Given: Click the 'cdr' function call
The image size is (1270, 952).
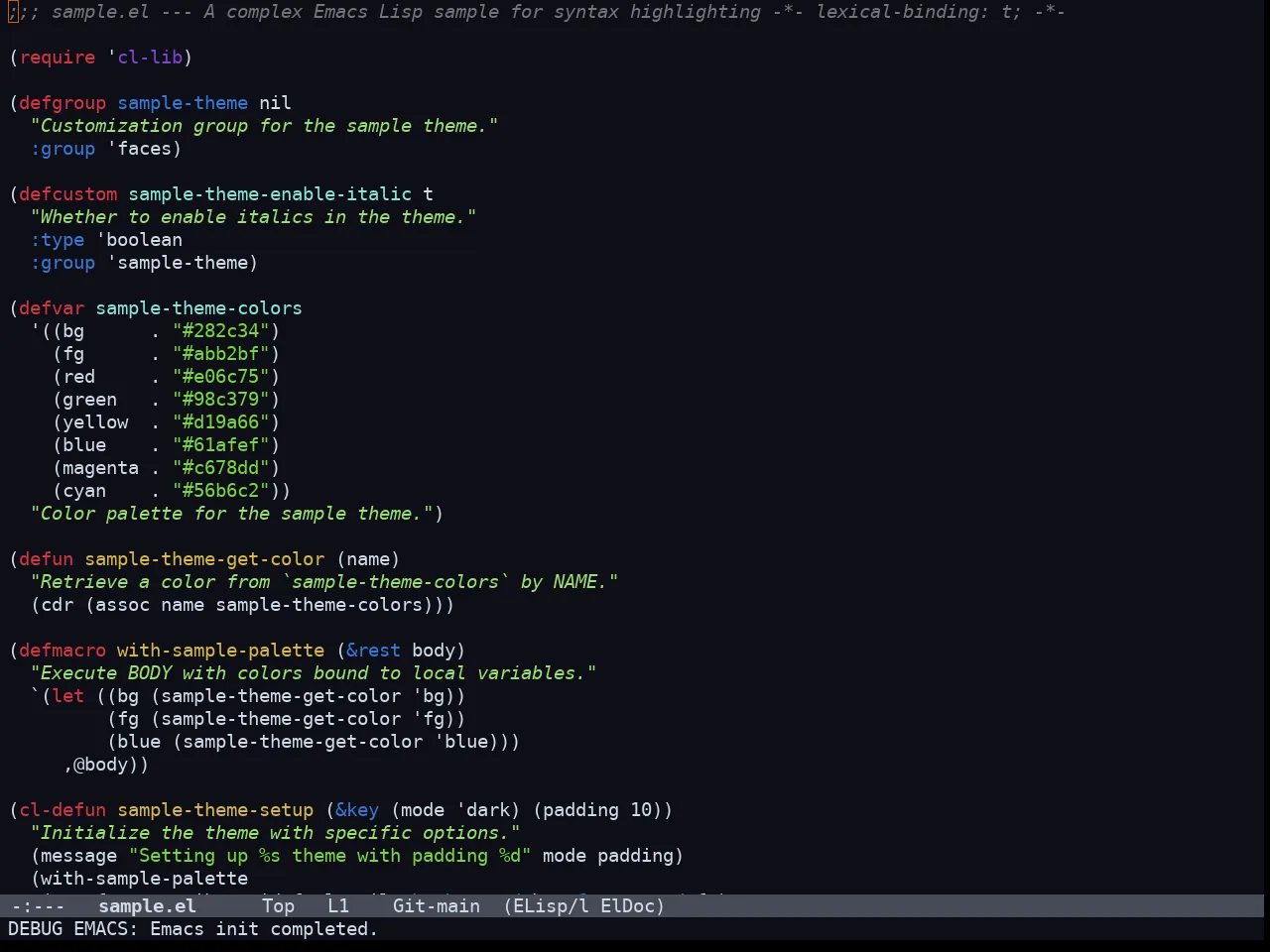Looking at the screenshot, I should point(58,605).
